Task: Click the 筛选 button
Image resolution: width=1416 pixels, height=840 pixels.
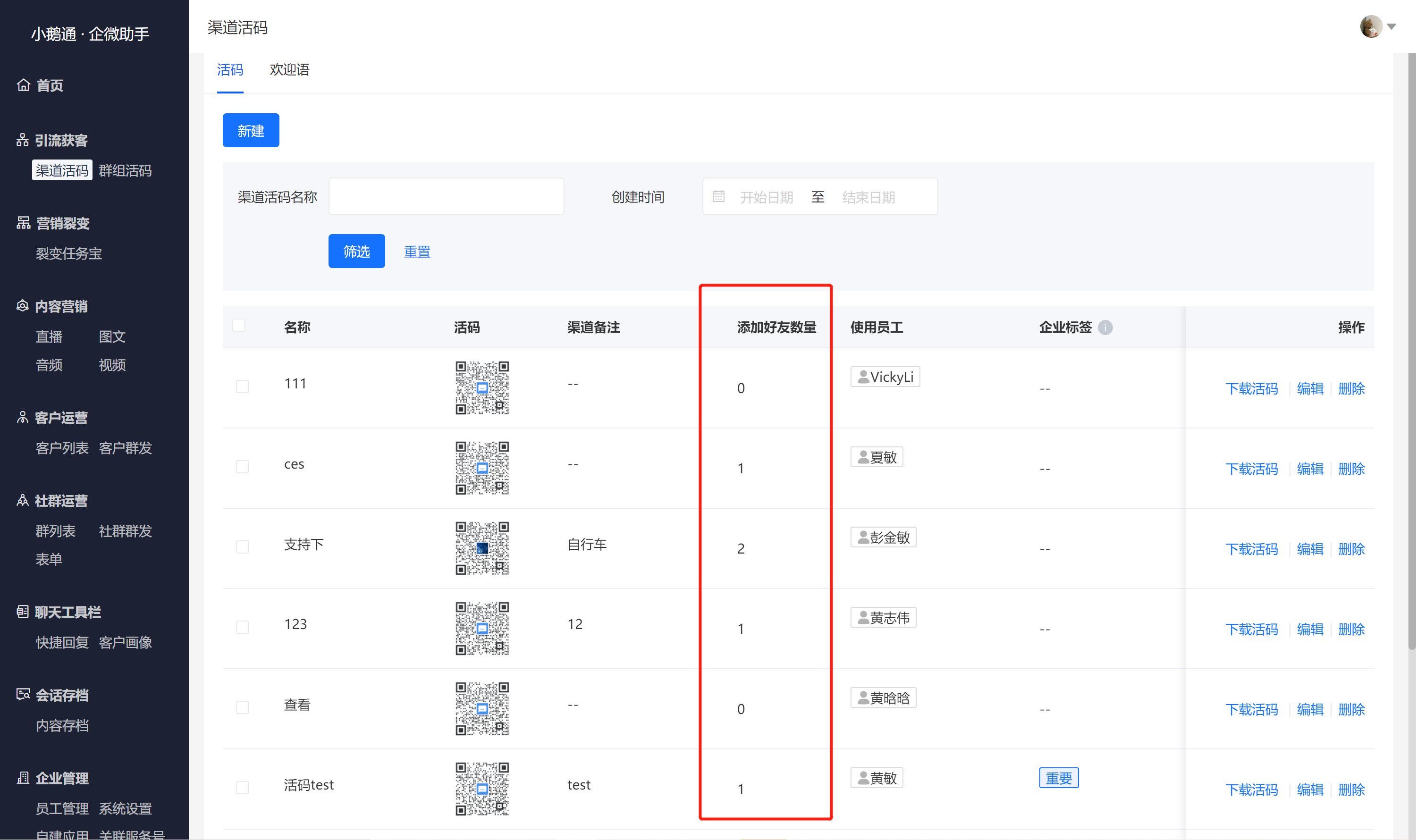Action: pos(357,251)
